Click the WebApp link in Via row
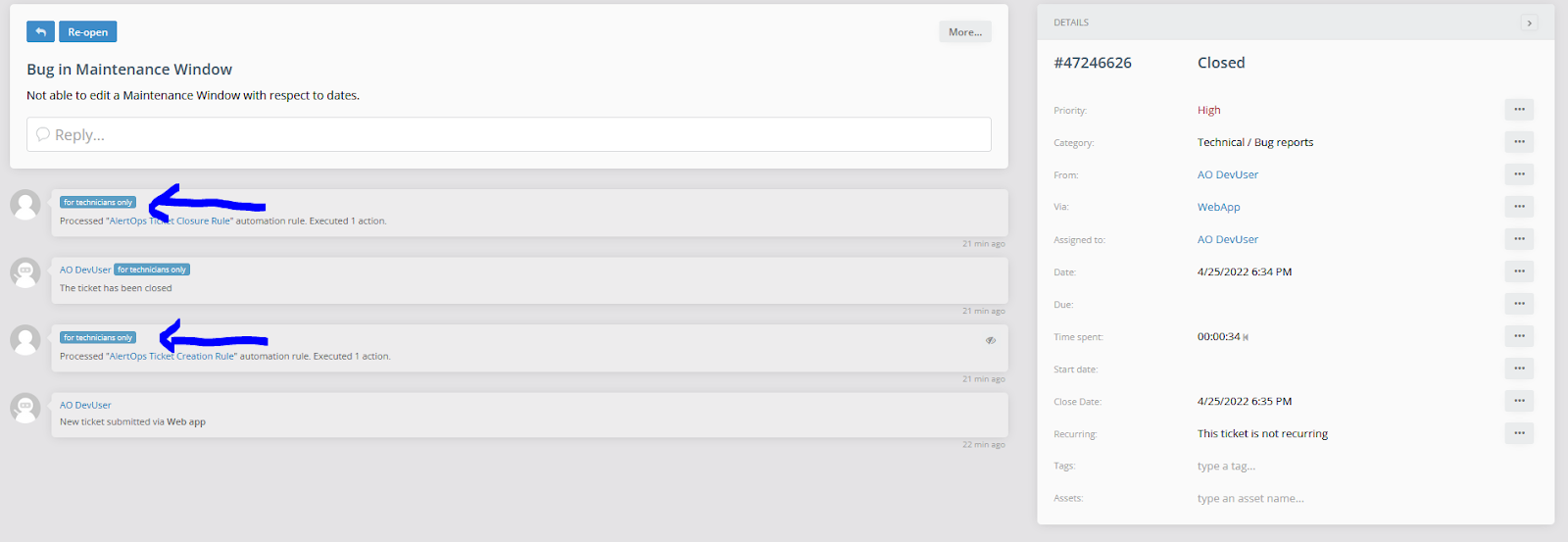 (1218, 207)
